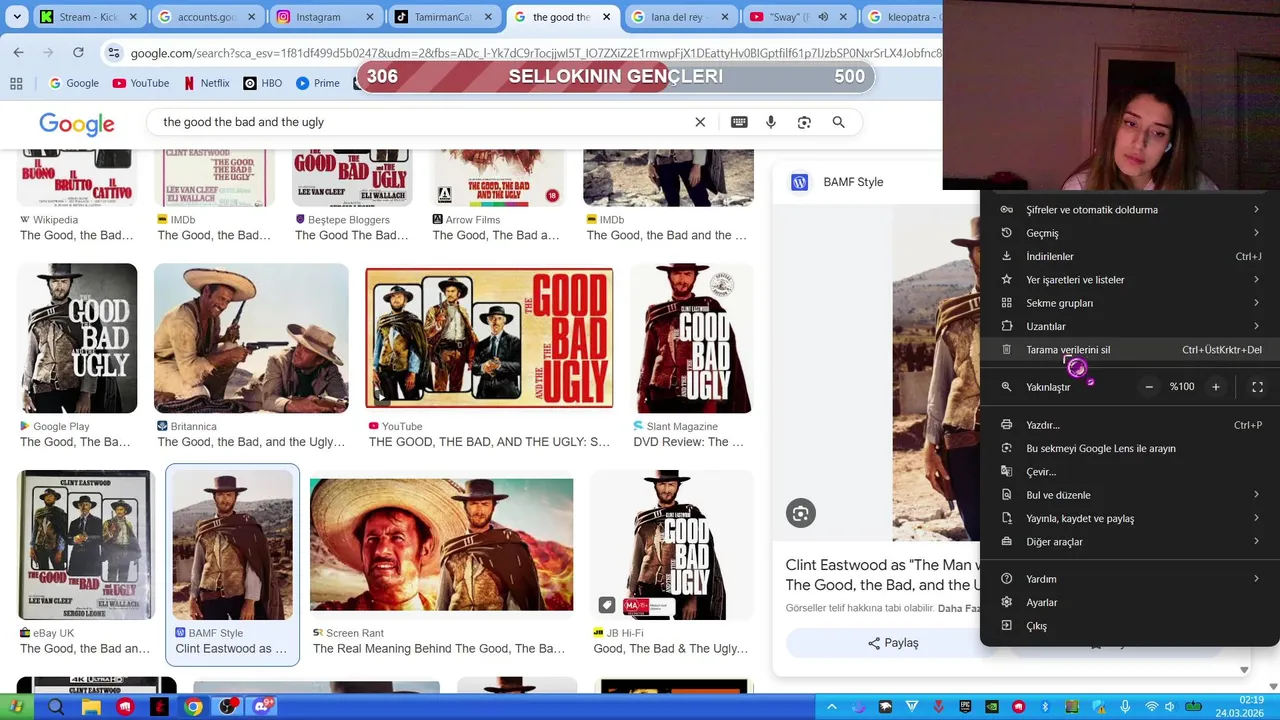
Task: Expand the Geçmiş history submenu
Action: click(1130, 233)
